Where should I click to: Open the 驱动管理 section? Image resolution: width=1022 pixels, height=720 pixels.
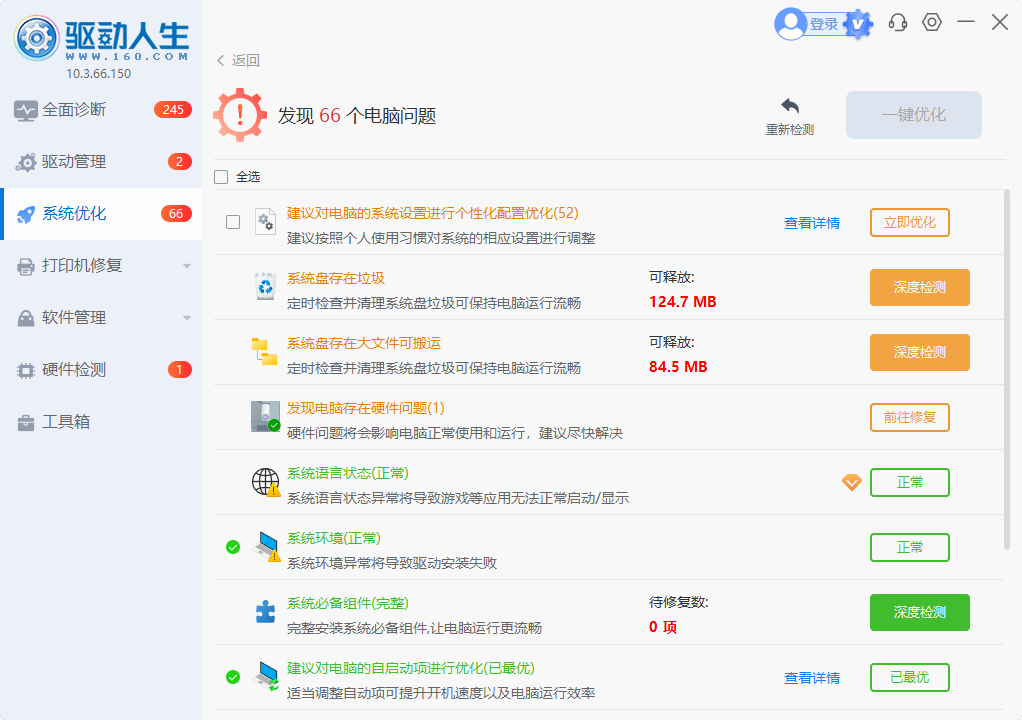101,162
